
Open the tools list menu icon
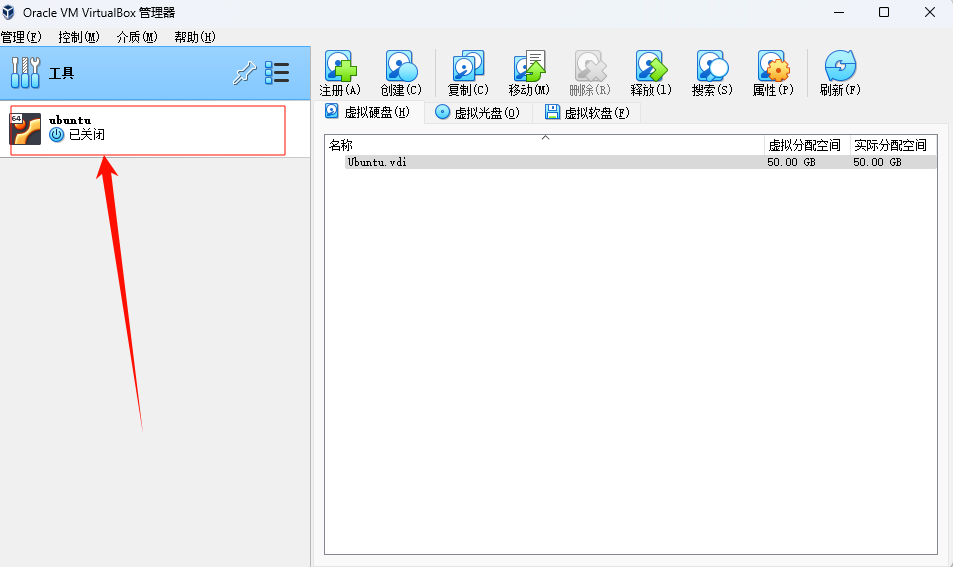point(277,73)
